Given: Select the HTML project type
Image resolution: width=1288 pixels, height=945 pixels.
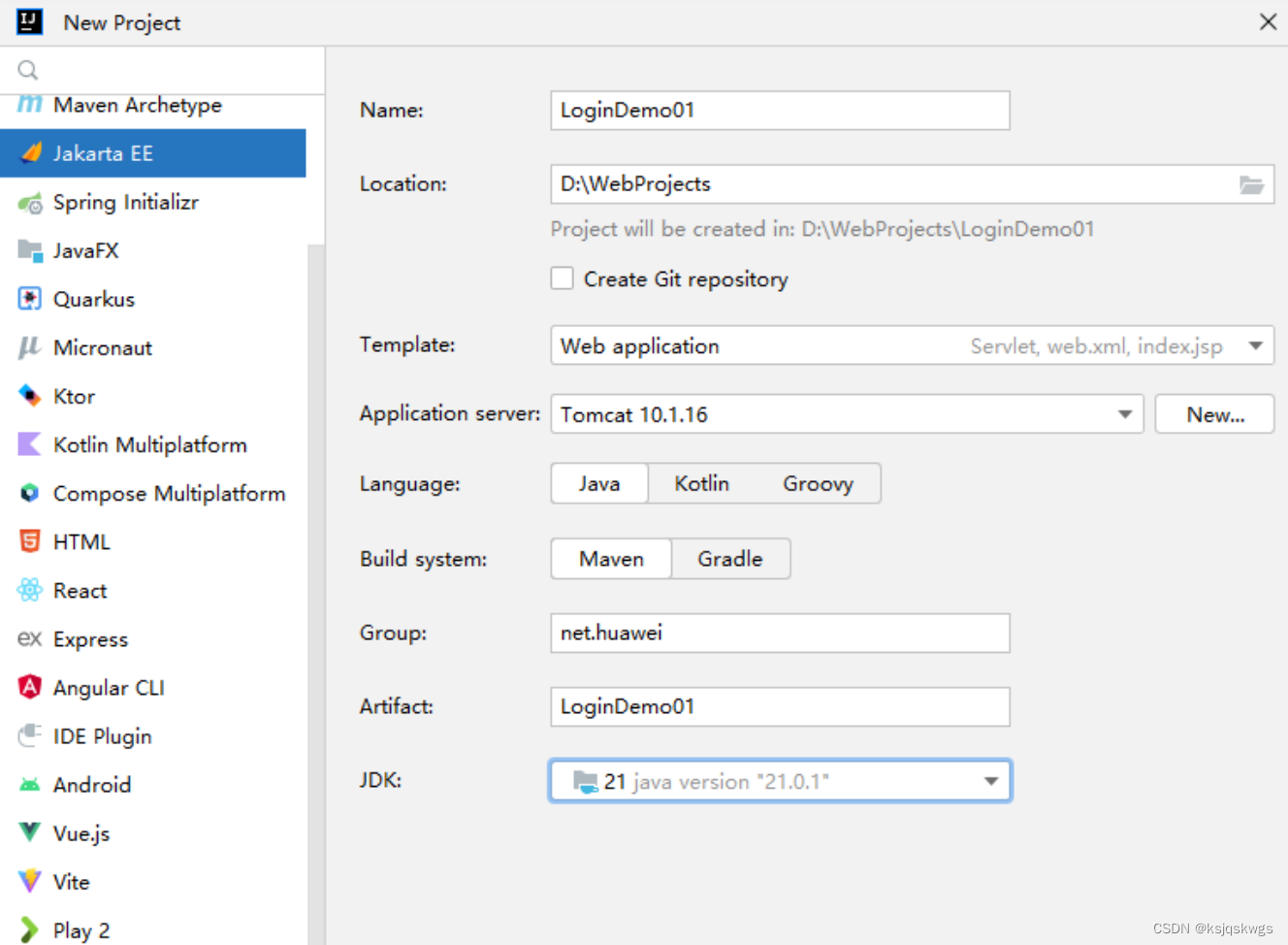Looking at the screenshot, I should 153,541.
